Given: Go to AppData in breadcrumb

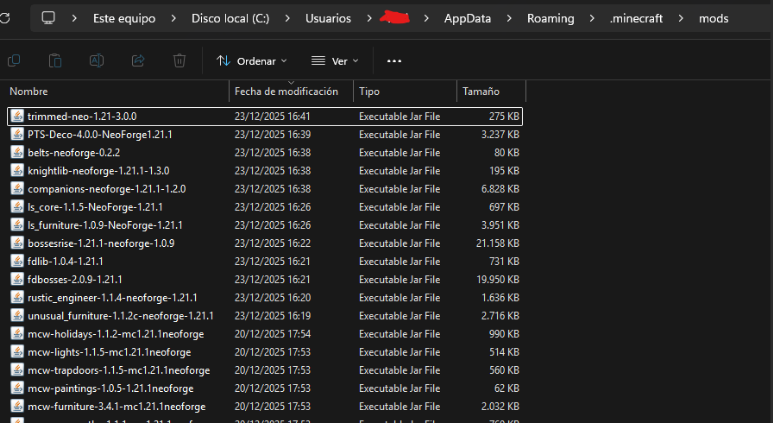Looking at the screenshot, I should click(x=467, y=19).
